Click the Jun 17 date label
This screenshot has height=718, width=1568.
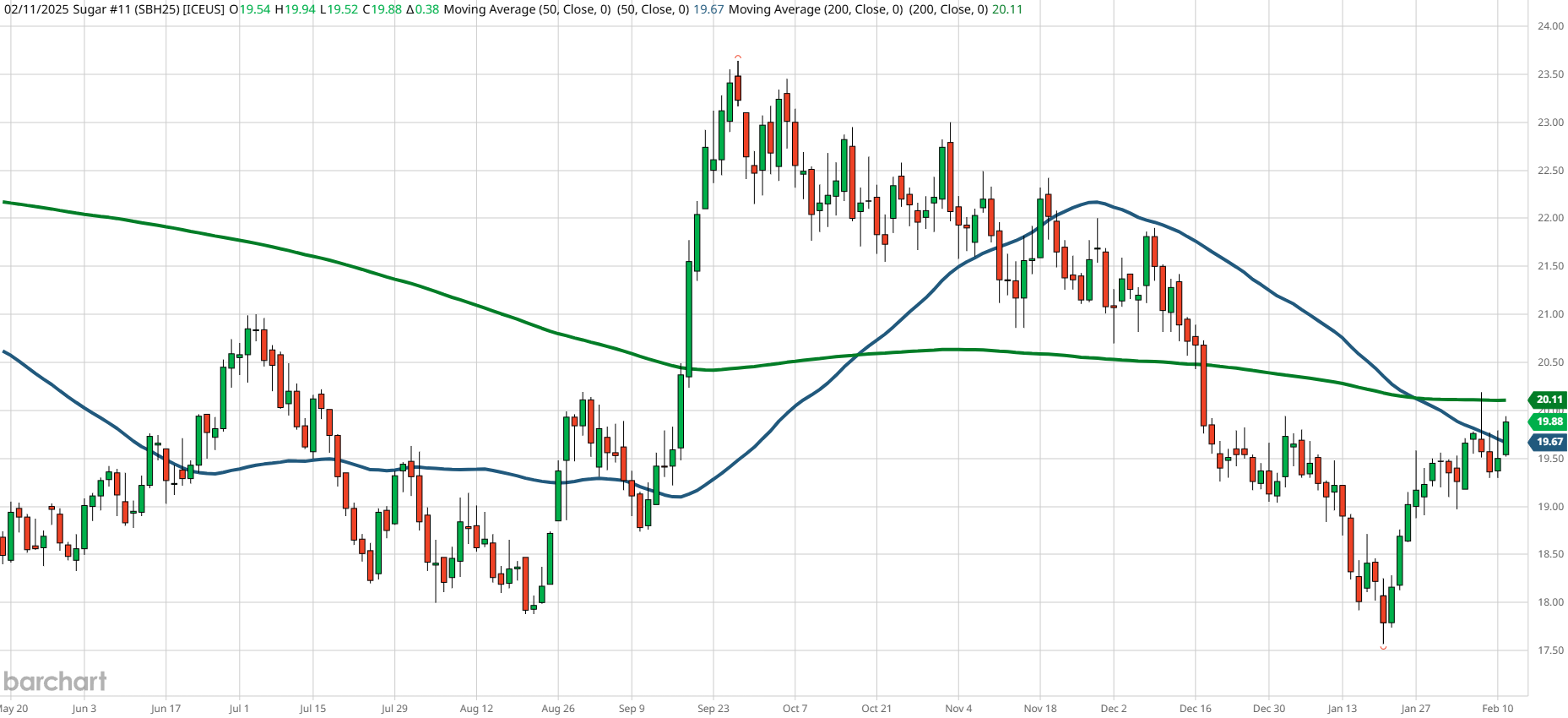click(165, 709)
